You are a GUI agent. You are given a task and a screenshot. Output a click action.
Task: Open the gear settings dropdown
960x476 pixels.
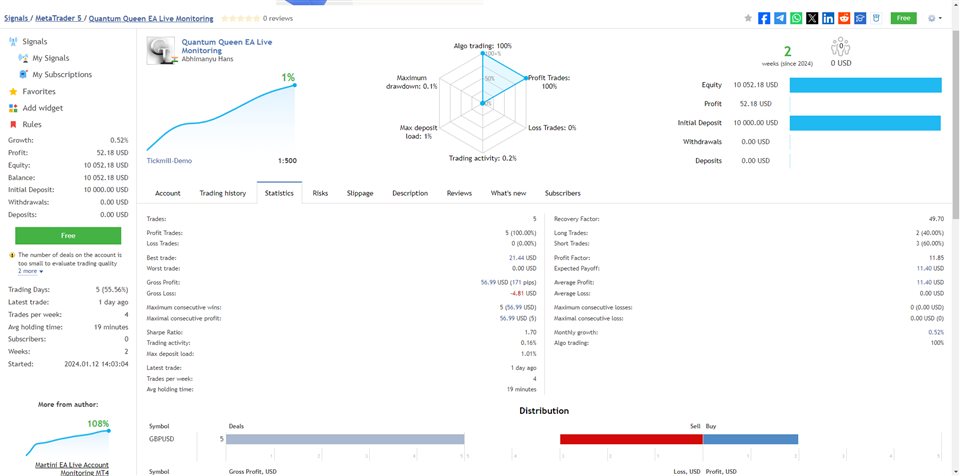[934, 18]
